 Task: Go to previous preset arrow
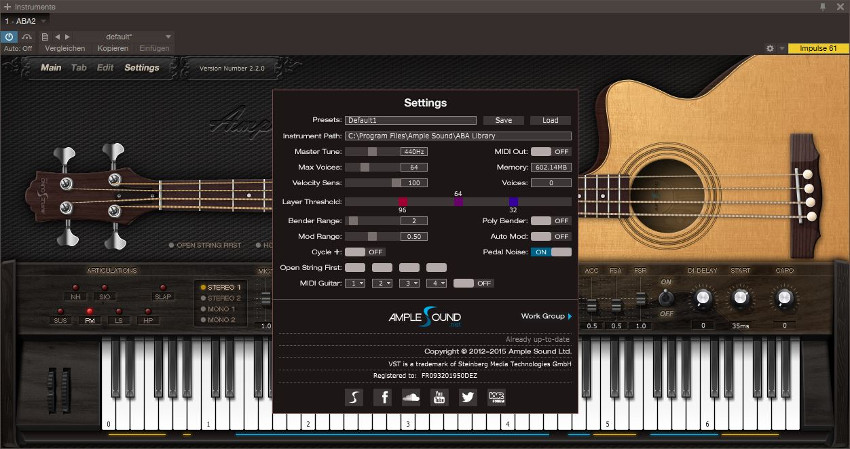pyautogui.click(x=57, y=37)
